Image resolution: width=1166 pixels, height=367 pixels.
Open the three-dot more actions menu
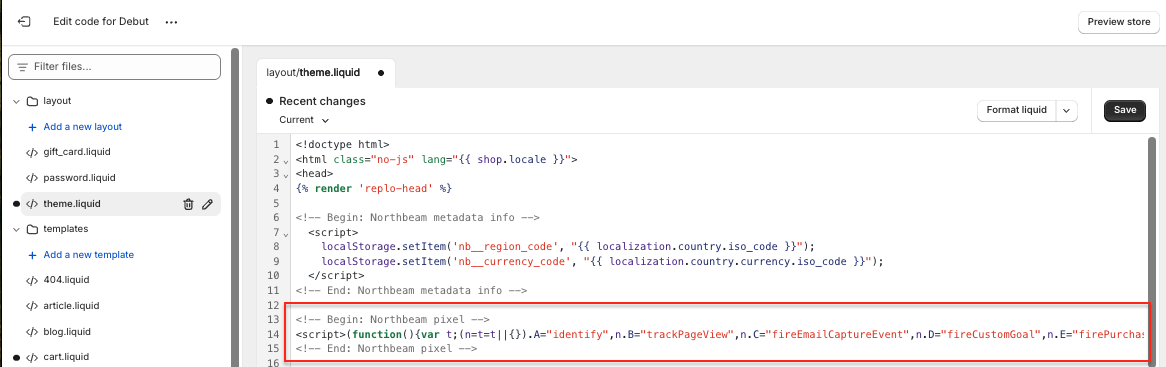click(172, 22)
